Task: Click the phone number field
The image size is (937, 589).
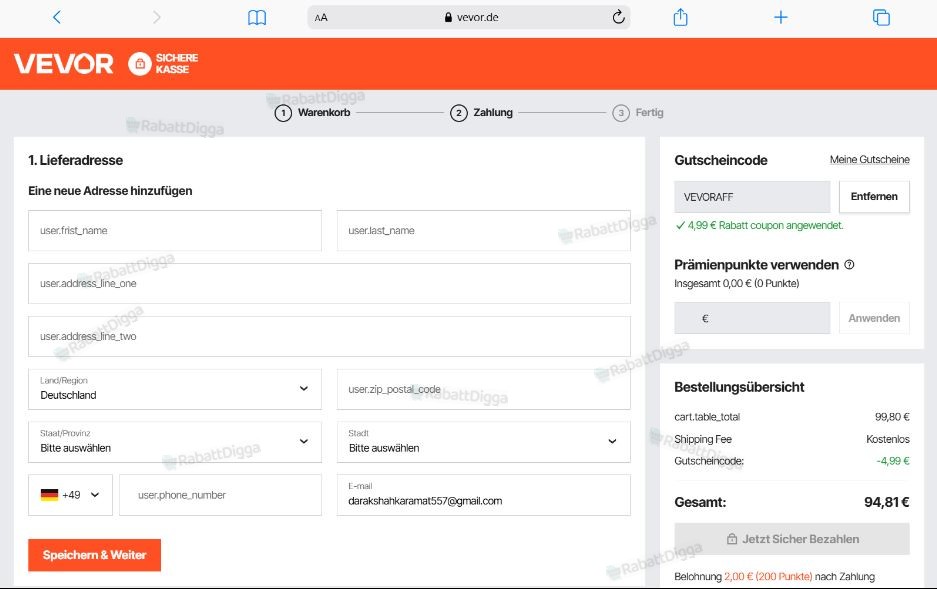Action: [221, 495]
